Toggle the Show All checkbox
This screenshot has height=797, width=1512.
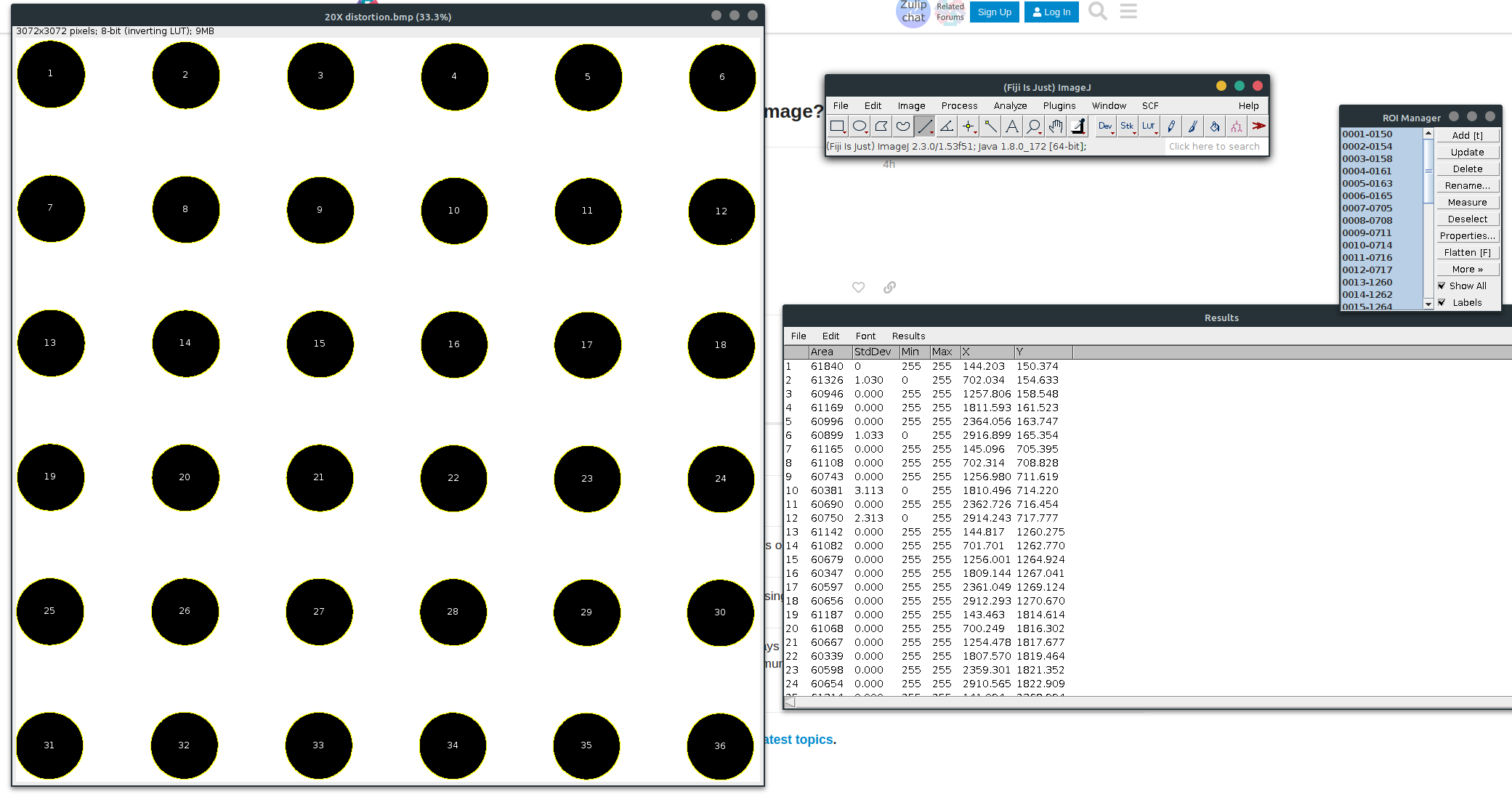pos(1443,286)
